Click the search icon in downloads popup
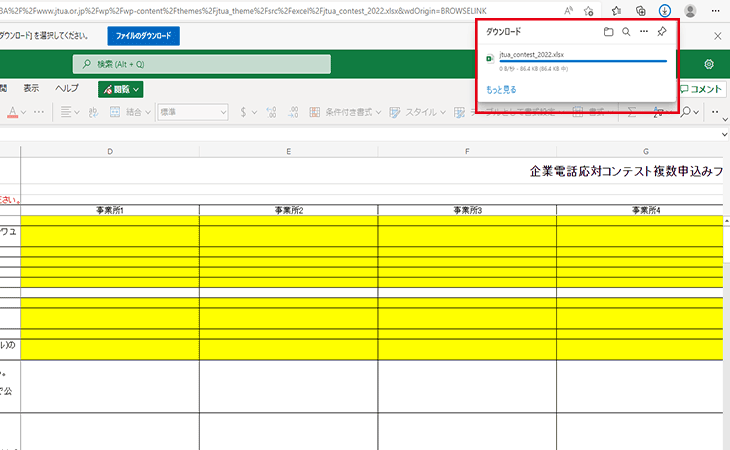 click(626, 32)
